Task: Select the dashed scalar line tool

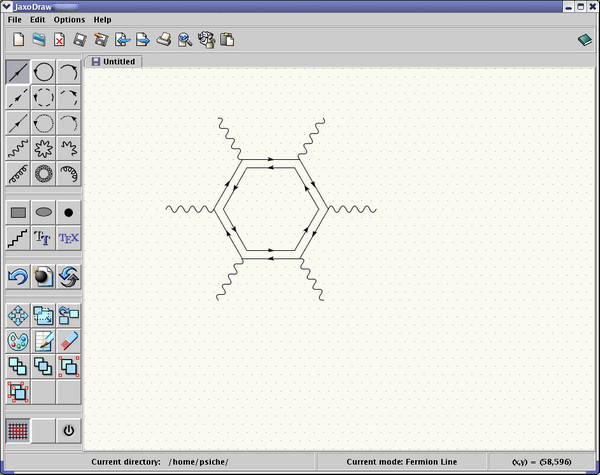Action: tap(18, 98)
